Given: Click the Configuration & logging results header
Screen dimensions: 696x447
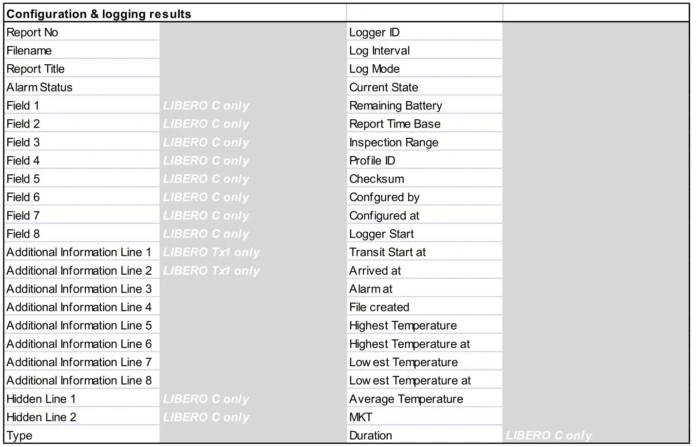Looking at the screenshot, I should [x=99, y=14].
